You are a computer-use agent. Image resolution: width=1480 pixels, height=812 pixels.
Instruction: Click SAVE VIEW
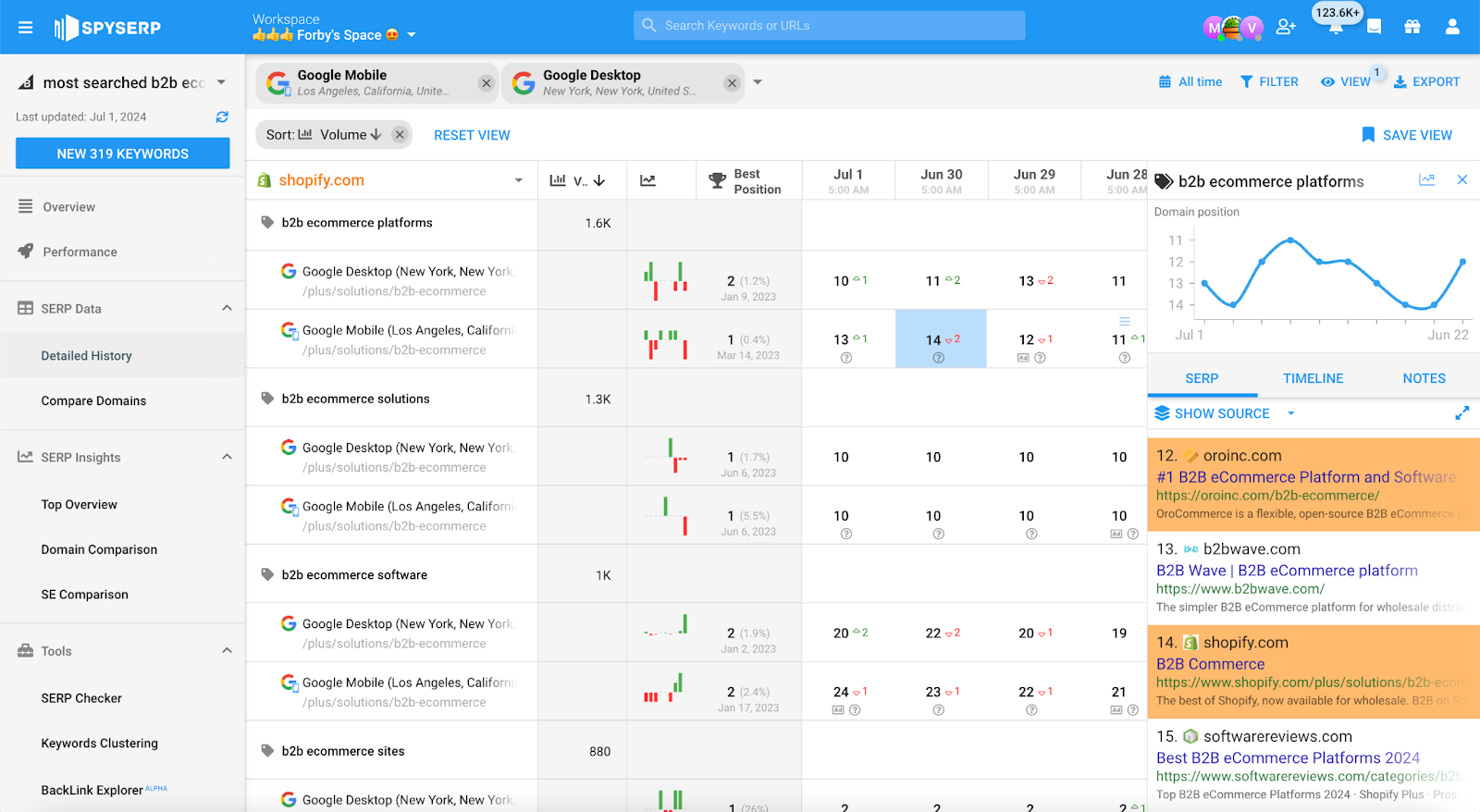(x=1407, y=135)
